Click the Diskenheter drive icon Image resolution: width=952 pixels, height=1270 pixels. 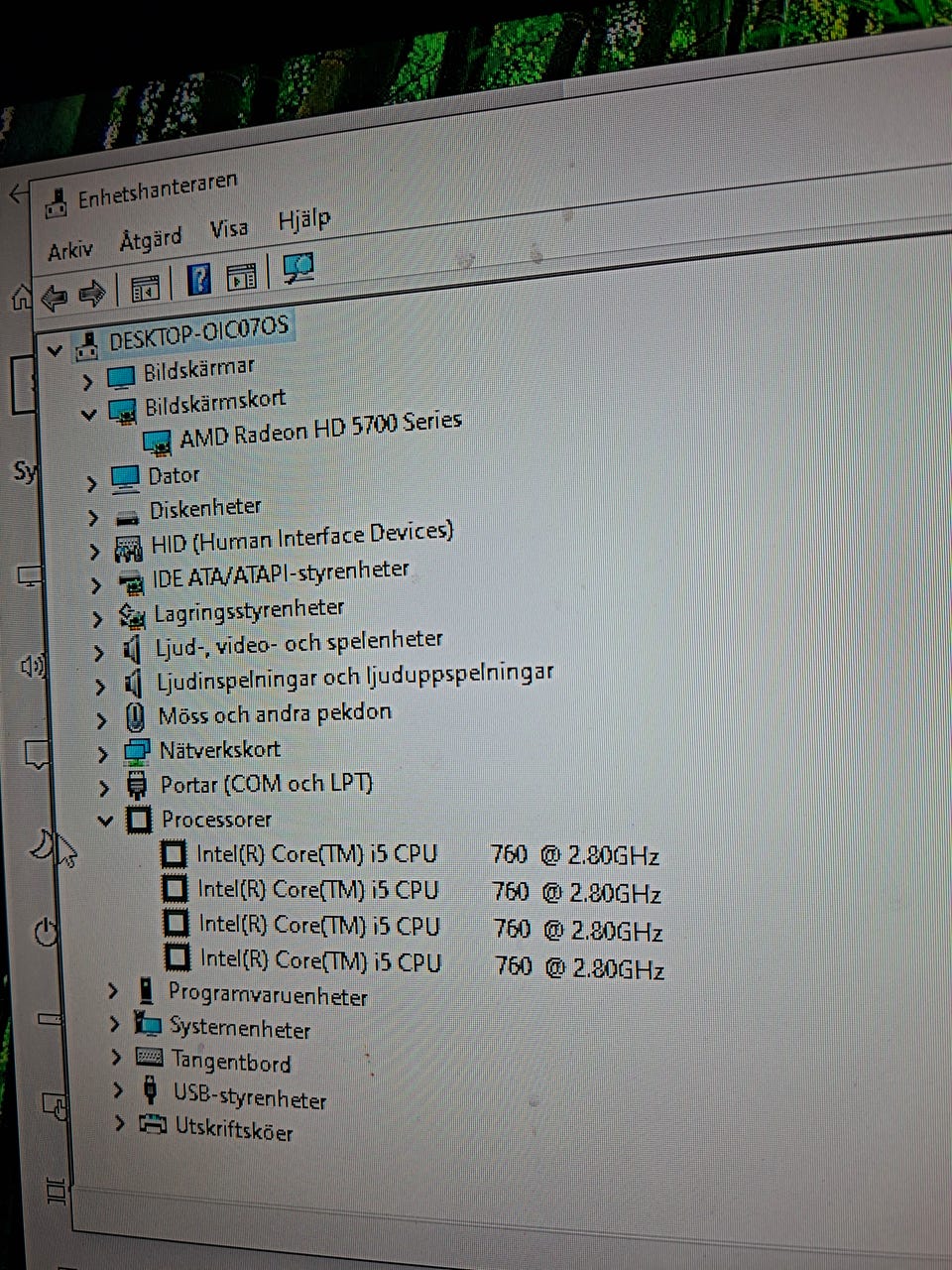(127, 518)
